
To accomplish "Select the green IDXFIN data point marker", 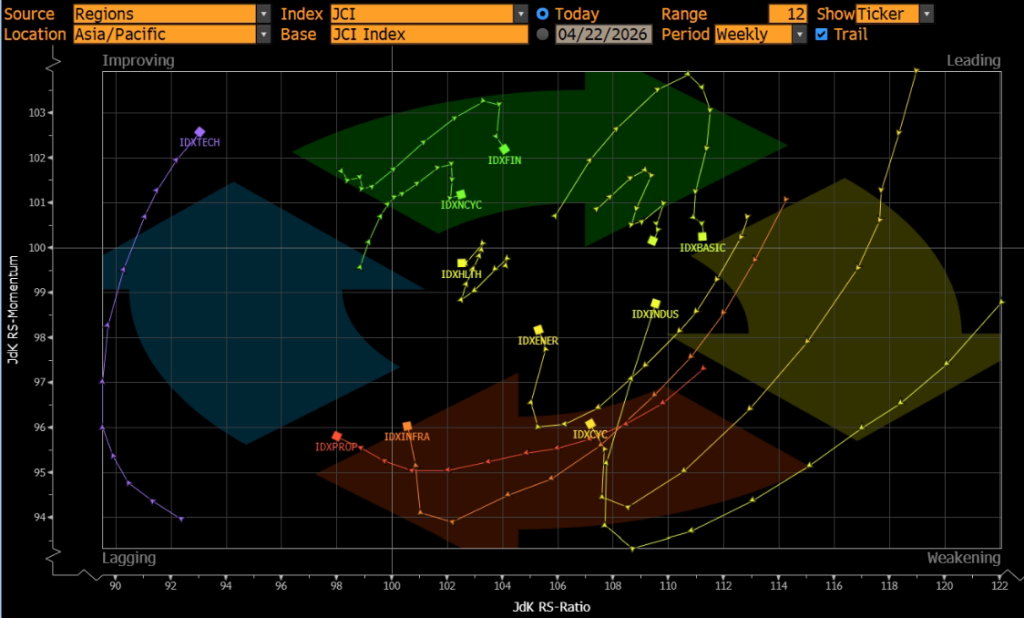I will click(x=504, y=149).
